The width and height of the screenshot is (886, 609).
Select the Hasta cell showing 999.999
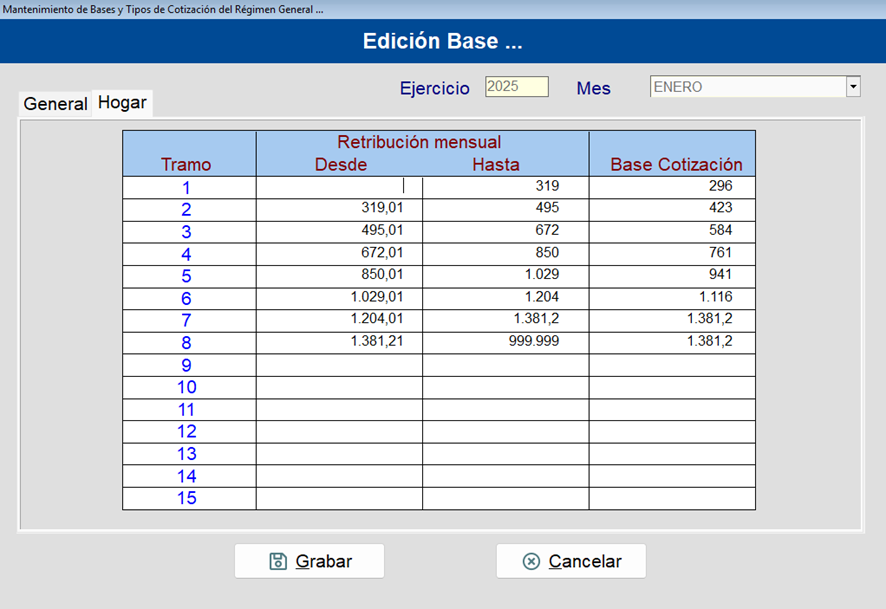506,343
